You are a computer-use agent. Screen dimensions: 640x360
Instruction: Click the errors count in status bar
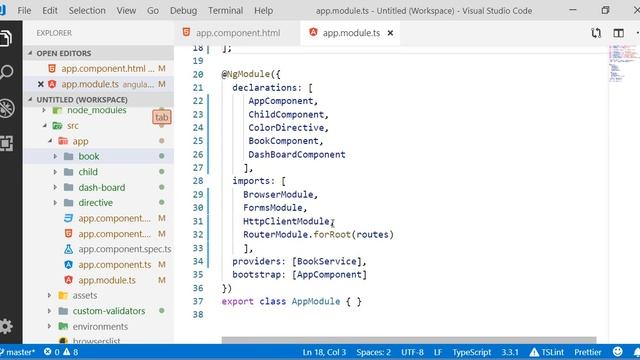[x=51, y=352]
